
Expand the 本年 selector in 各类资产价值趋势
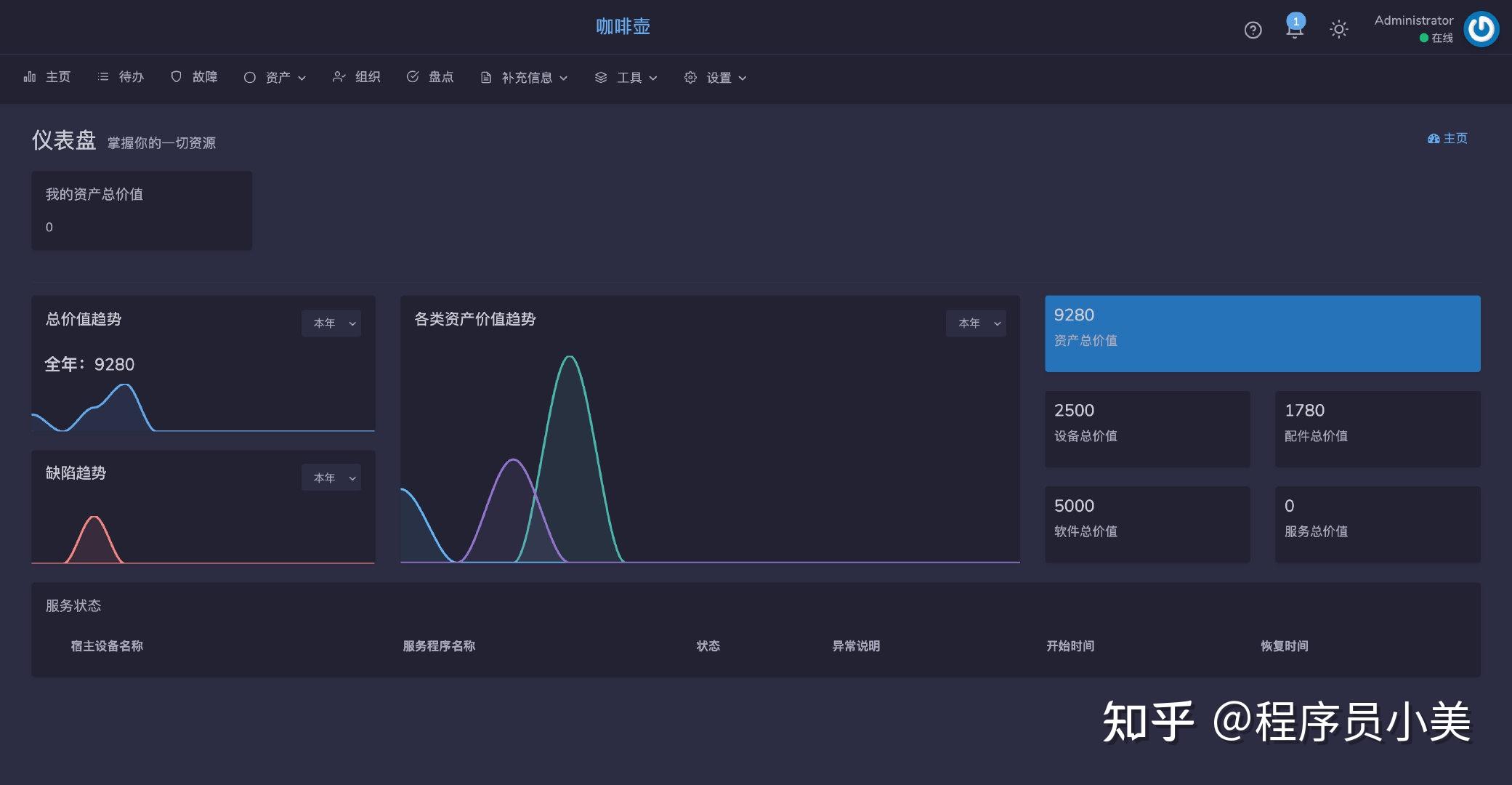pos(976,323)
